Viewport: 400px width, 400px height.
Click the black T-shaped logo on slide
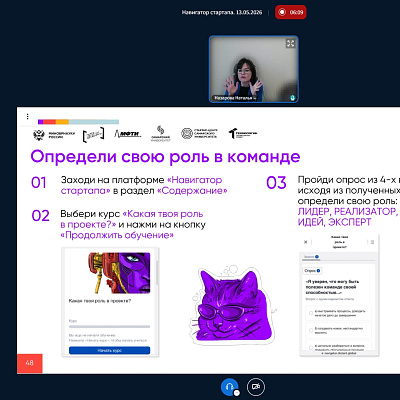[243, 134]
